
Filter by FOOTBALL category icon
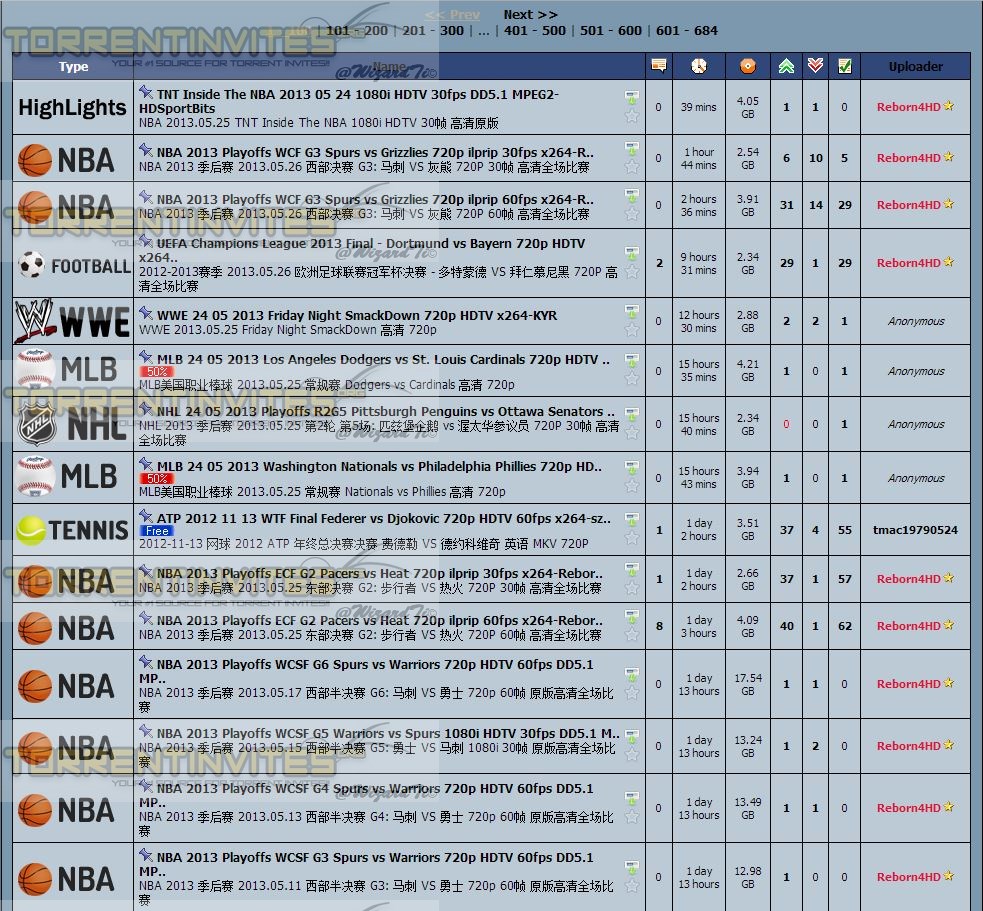click(x=73, y=265)
